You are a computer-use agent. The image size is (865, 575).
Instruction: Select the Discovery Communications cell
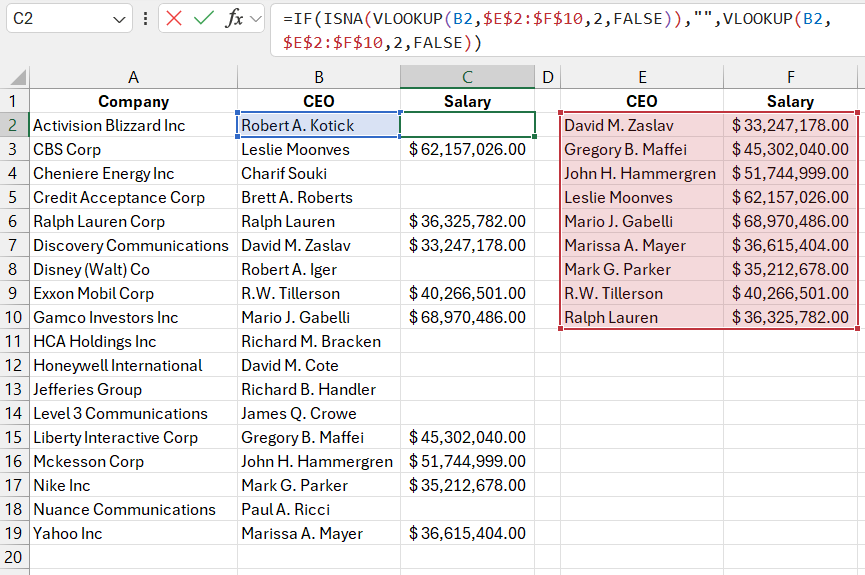[x=133, y=245]
